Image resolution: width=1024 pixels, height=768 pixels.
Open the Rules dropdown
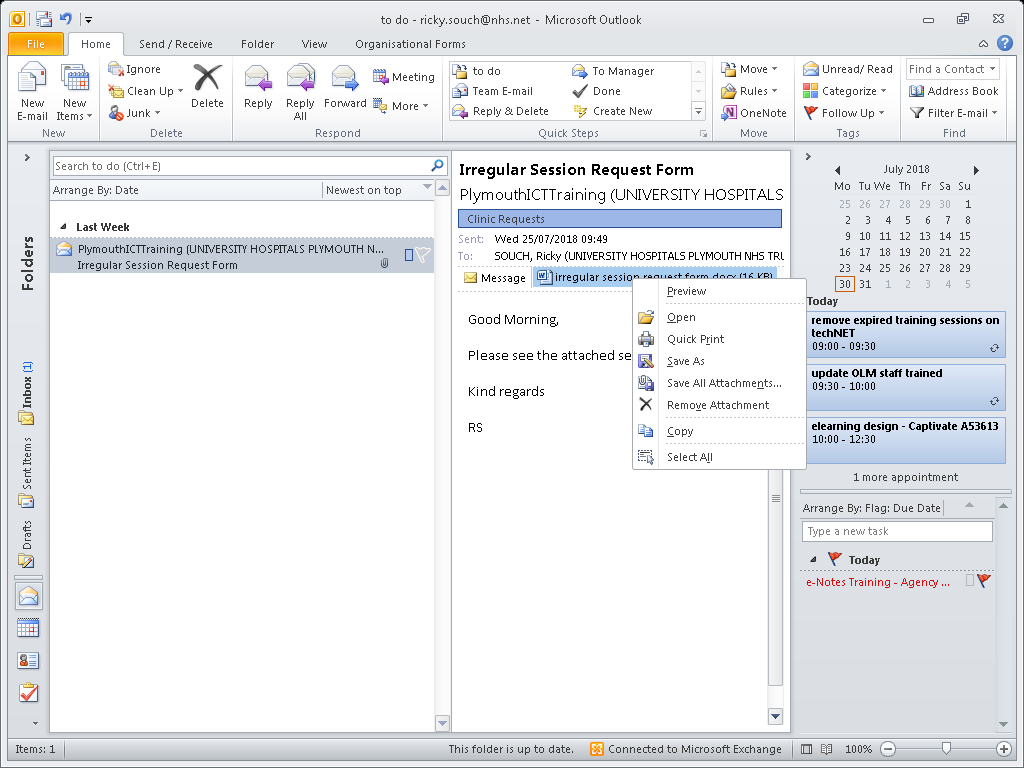(x=750, y=91)
